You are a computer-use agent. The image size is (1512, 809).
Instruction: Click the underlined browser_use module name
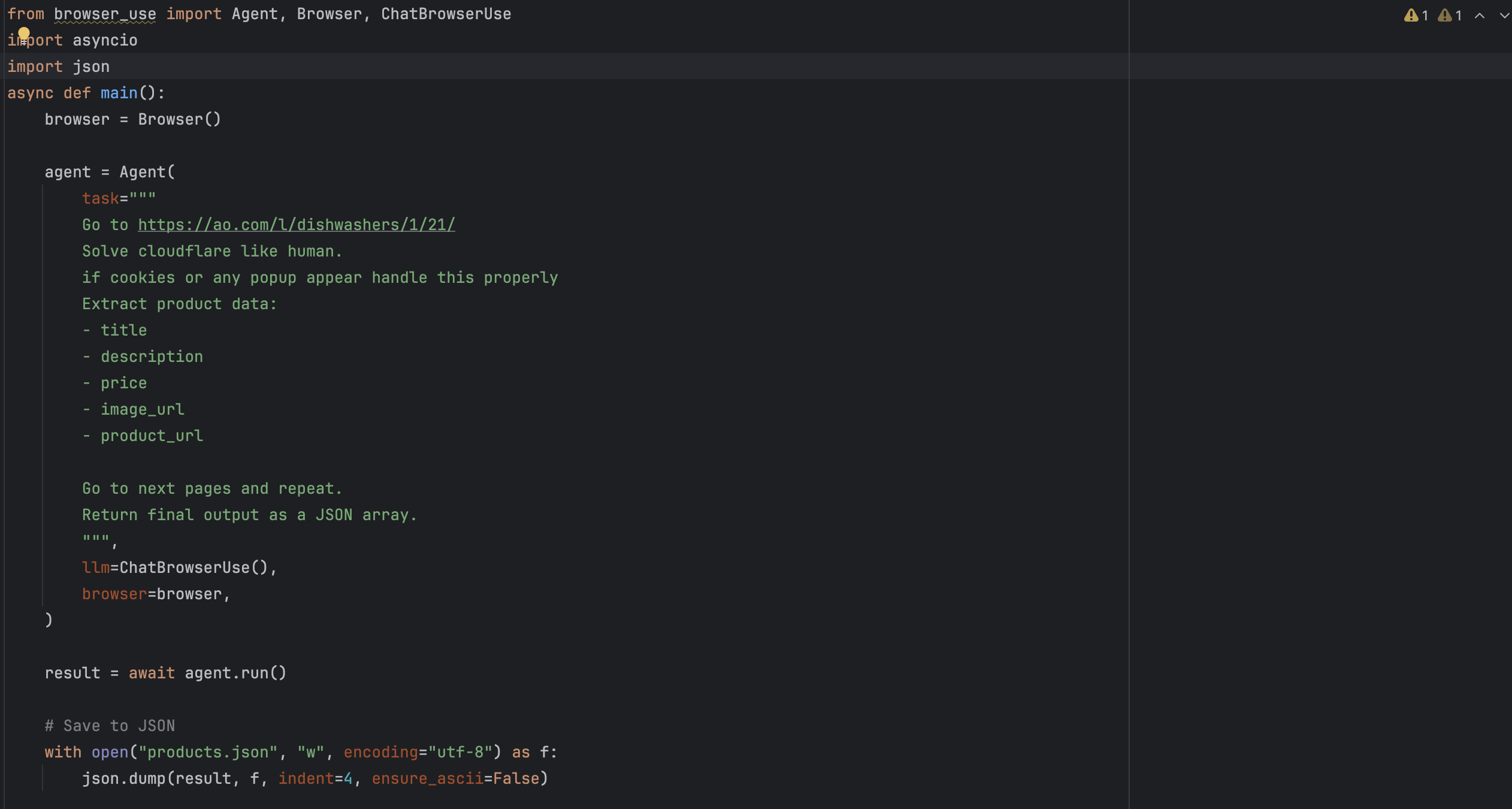click(105, 14)
